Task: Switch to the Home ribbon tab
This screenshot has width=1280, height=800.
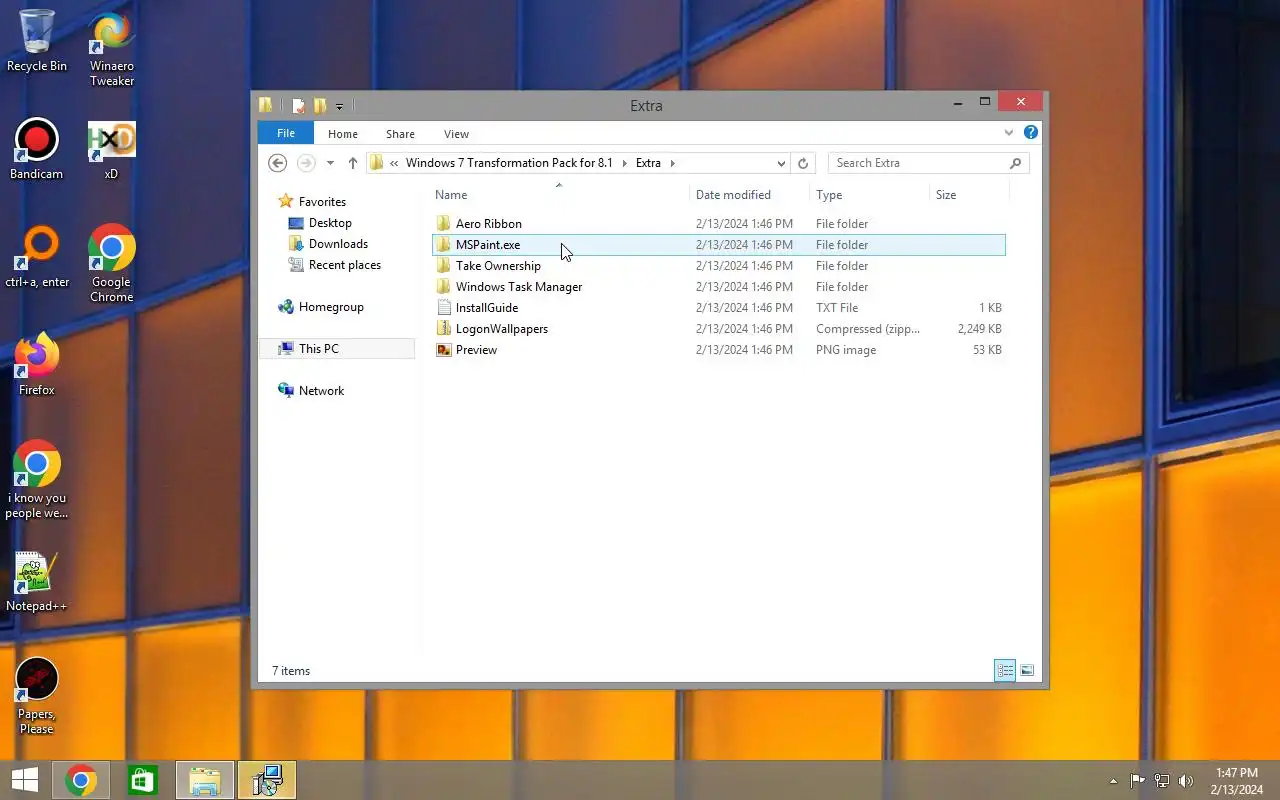Action: (x=343, y=134)
